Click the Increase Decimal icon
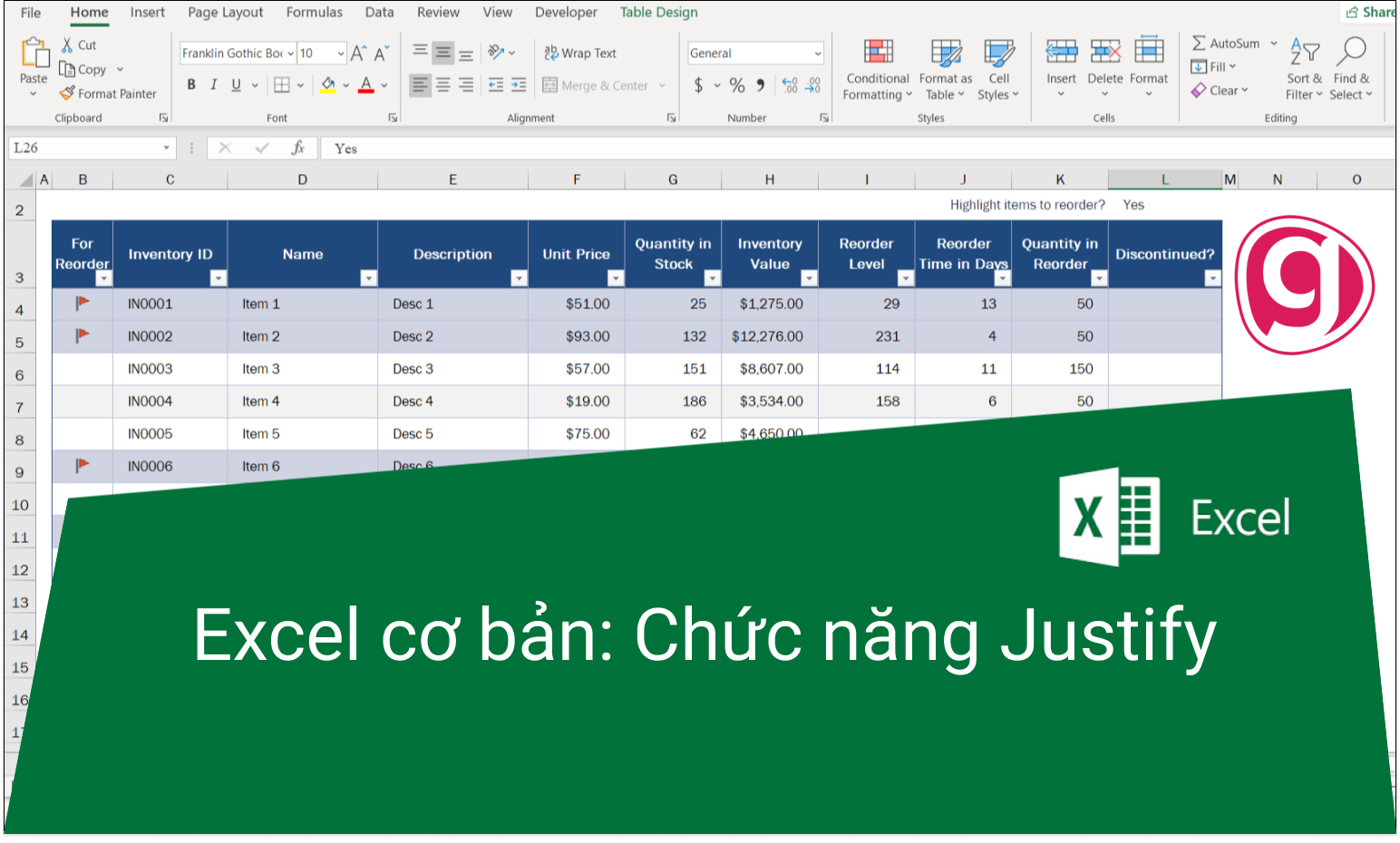 (790, 84)
